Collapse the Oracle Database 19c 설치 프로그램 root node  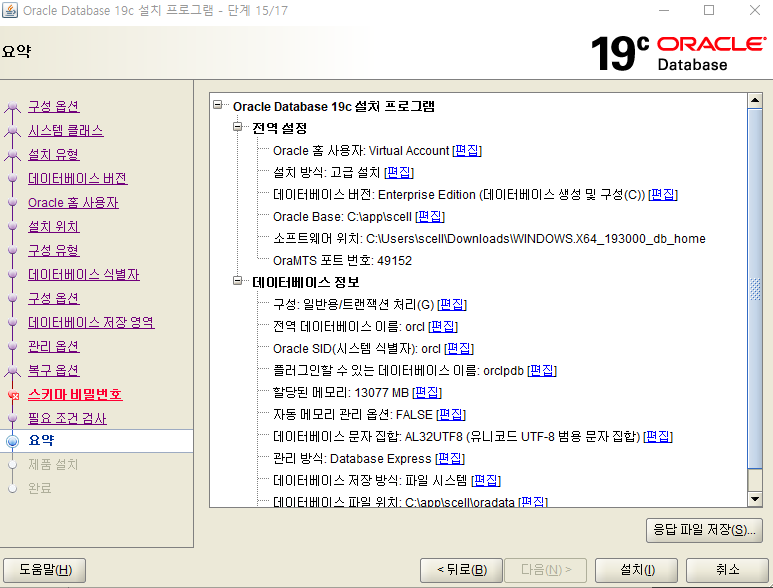coord(217,105)
